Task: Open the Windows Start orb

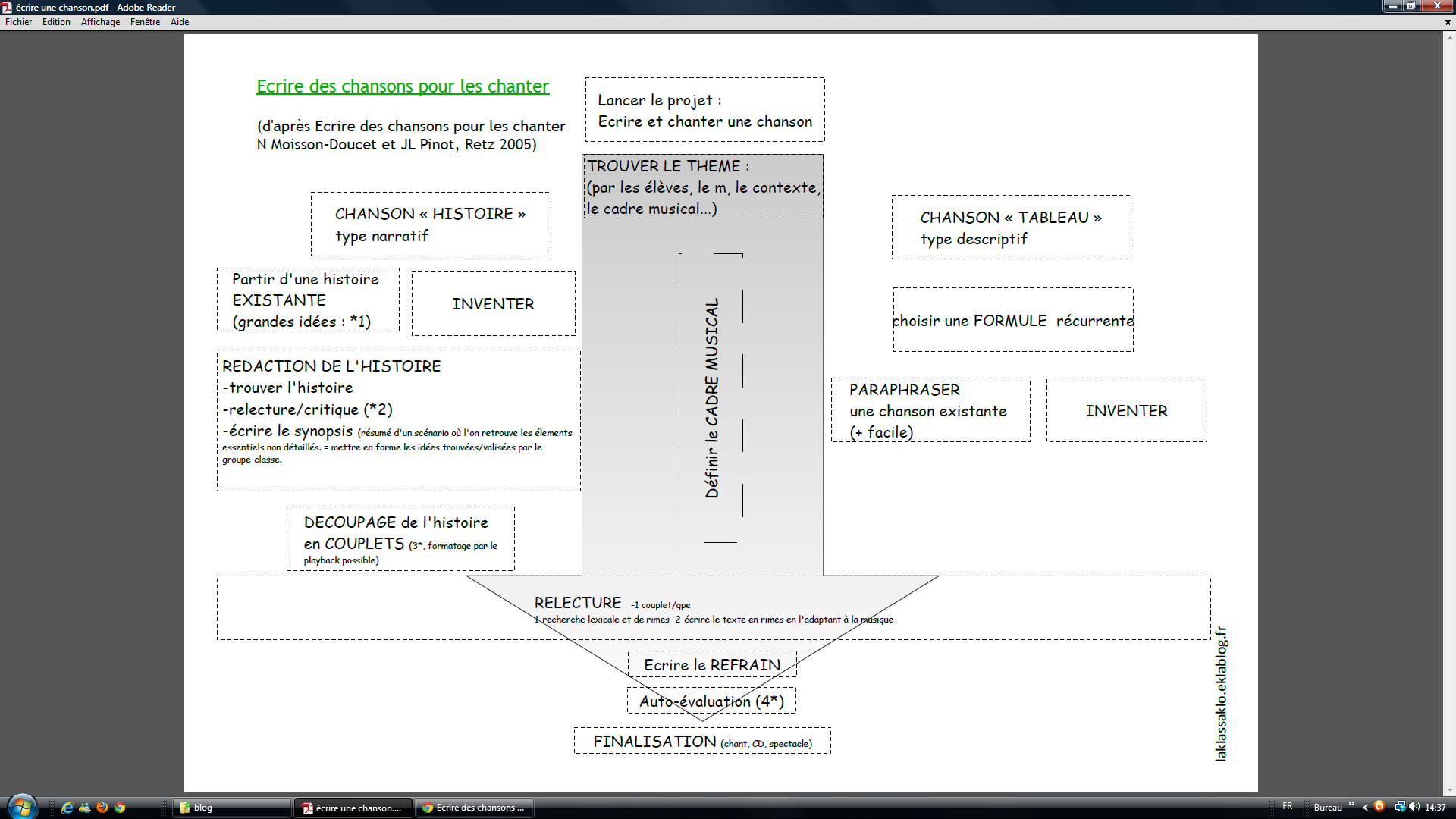Action: (22, 807)
